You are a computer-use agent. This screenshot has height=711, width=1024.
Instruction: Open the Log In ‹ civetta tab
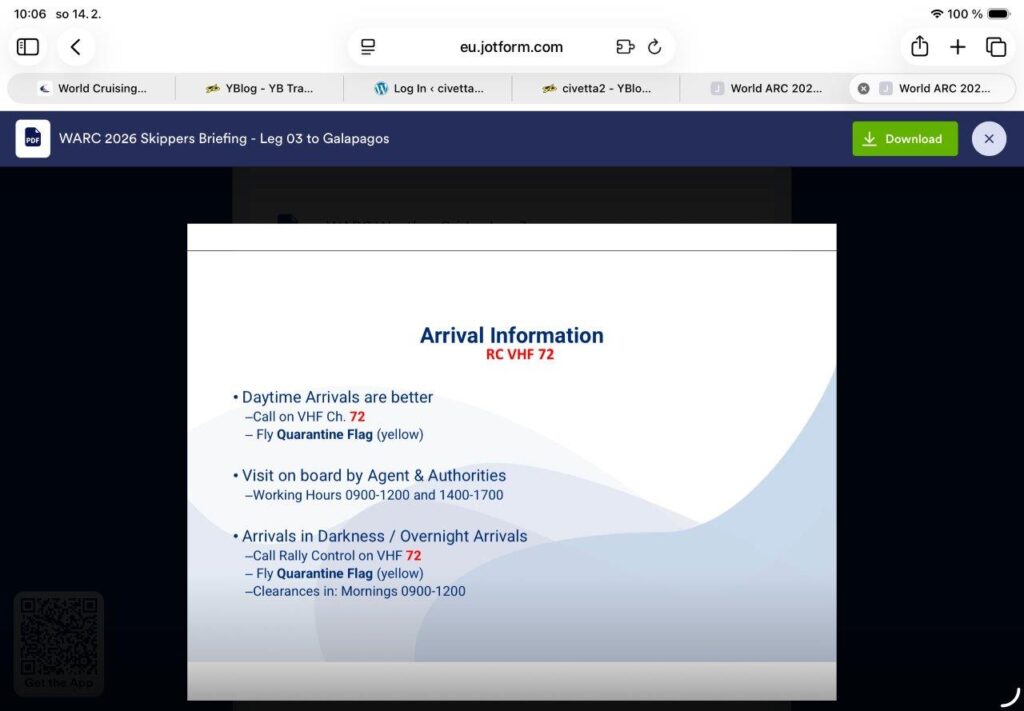[x=428, y=88]
